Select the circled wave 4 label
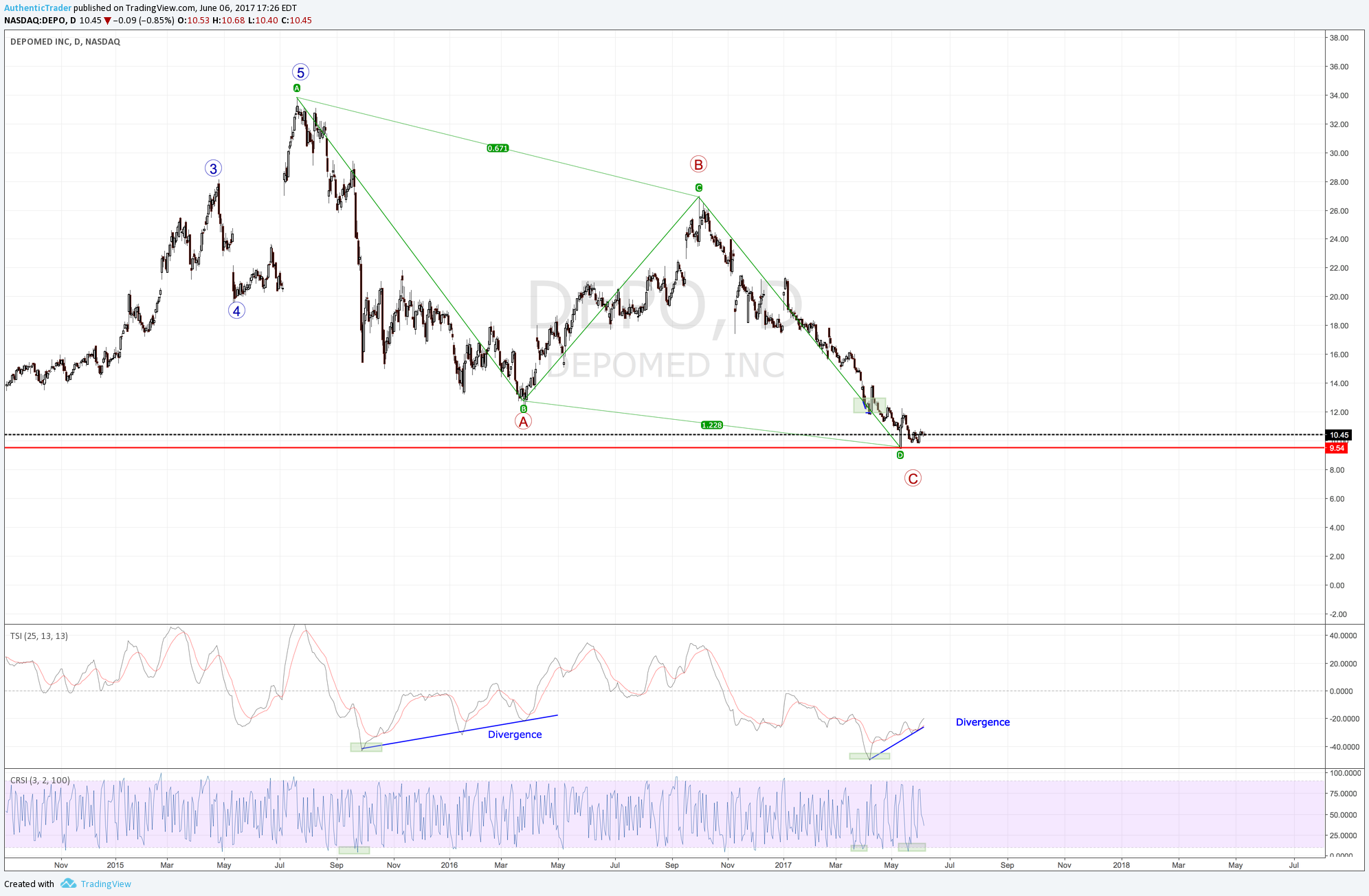The image size is (1369, 896). click(236, 311)
